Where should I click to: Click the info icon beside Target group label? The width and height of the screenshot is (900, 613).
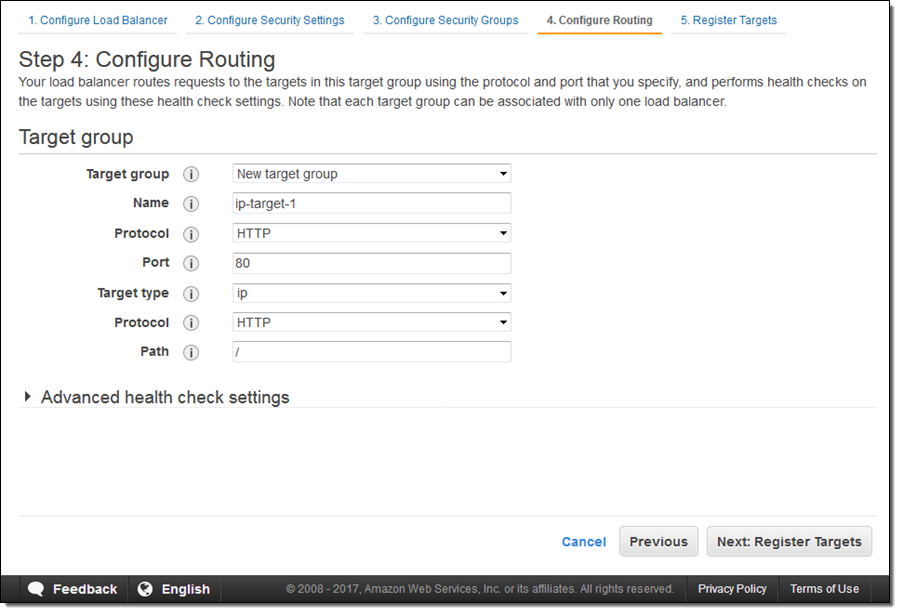point(191,174)
